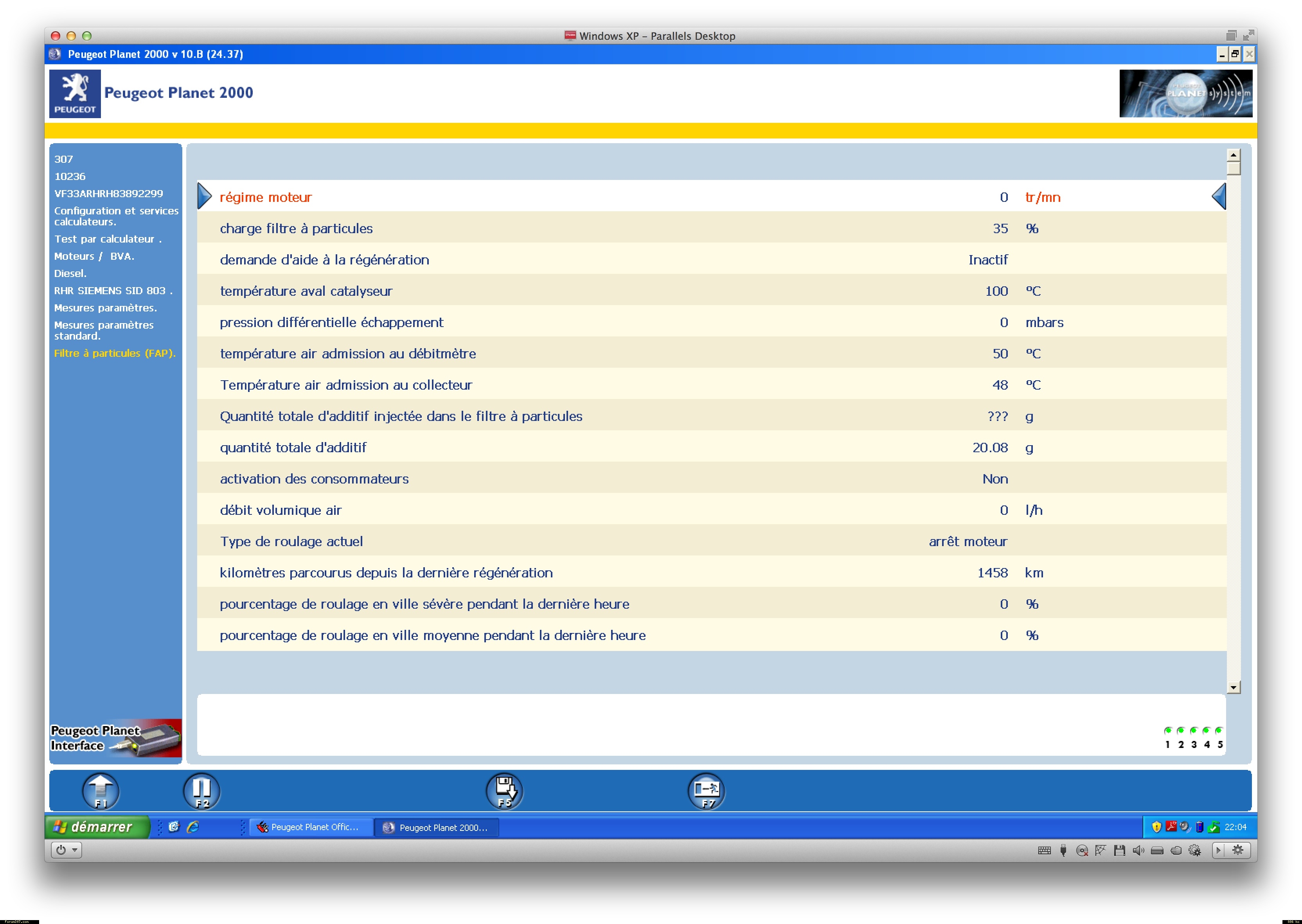Switch to Peugeot Planet Office taskbar item

pos(312,827)
